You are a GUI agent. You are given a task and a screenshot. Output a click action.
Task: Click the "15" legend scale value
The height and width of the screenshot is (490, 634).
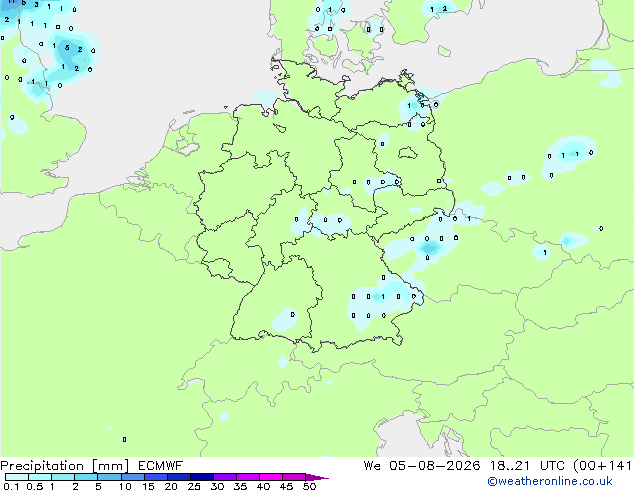[148, 486]
